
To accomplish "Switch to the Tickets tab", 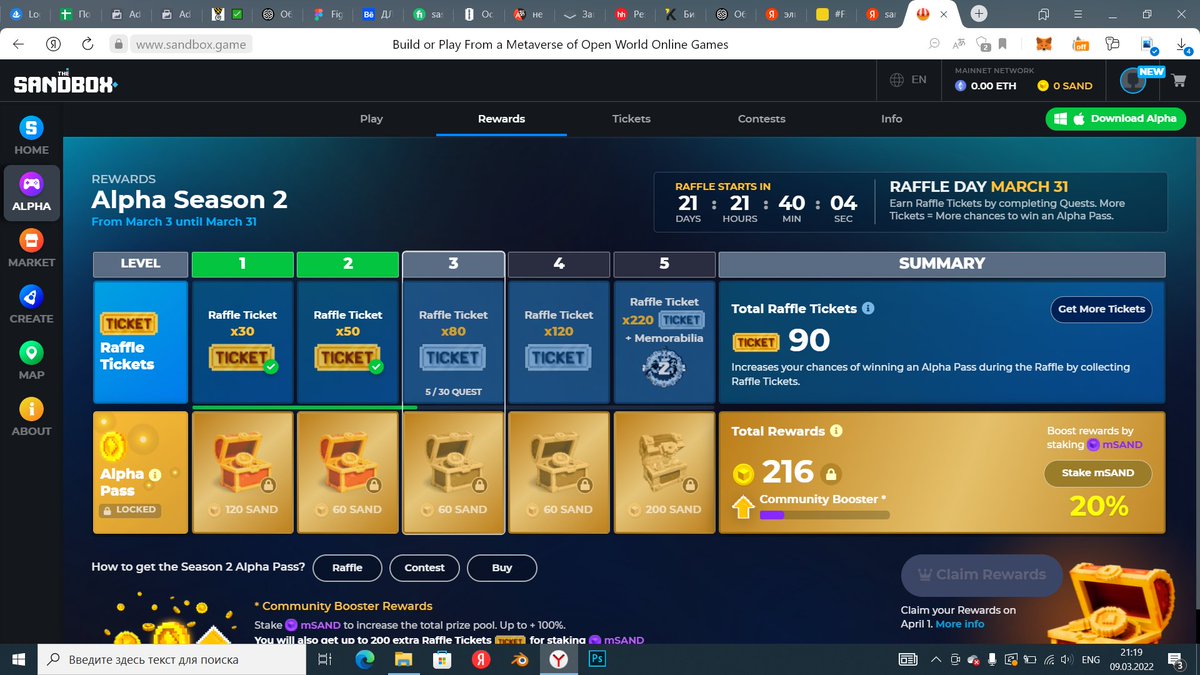I will (x=631, y=118).
